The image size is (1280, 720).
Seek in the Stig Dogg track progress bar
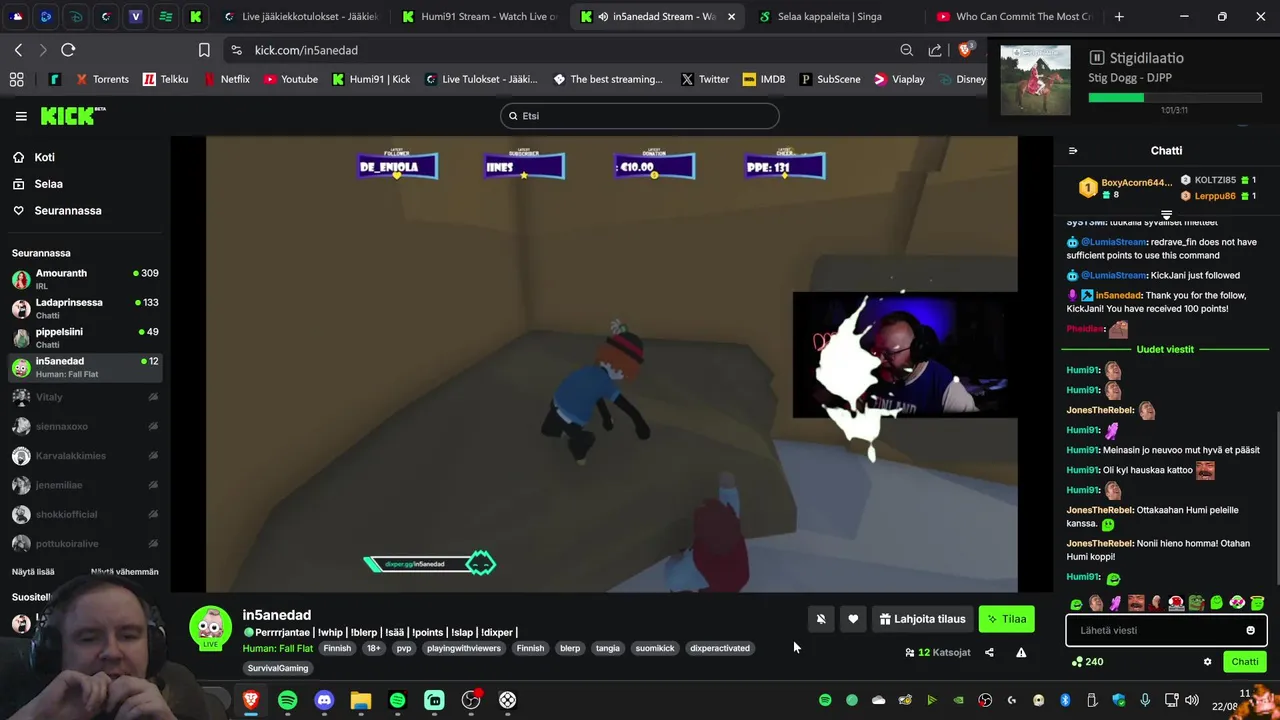pyautogui.click(x=1175, y=97)
